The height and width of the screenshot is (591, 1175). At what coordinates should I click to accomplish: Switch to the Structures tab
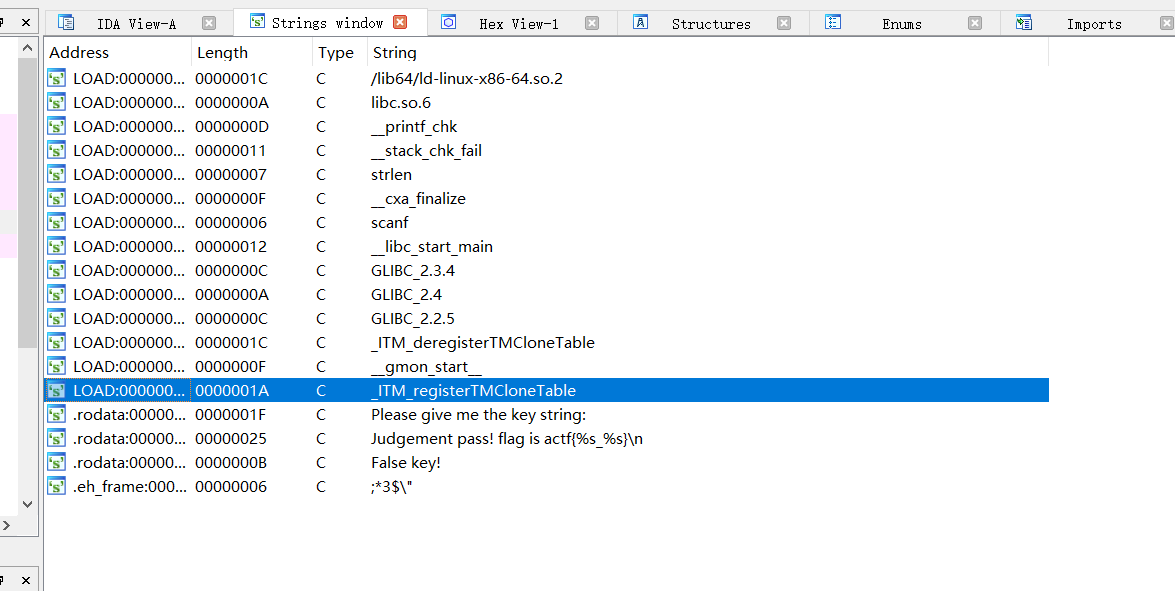coord(710,23)
